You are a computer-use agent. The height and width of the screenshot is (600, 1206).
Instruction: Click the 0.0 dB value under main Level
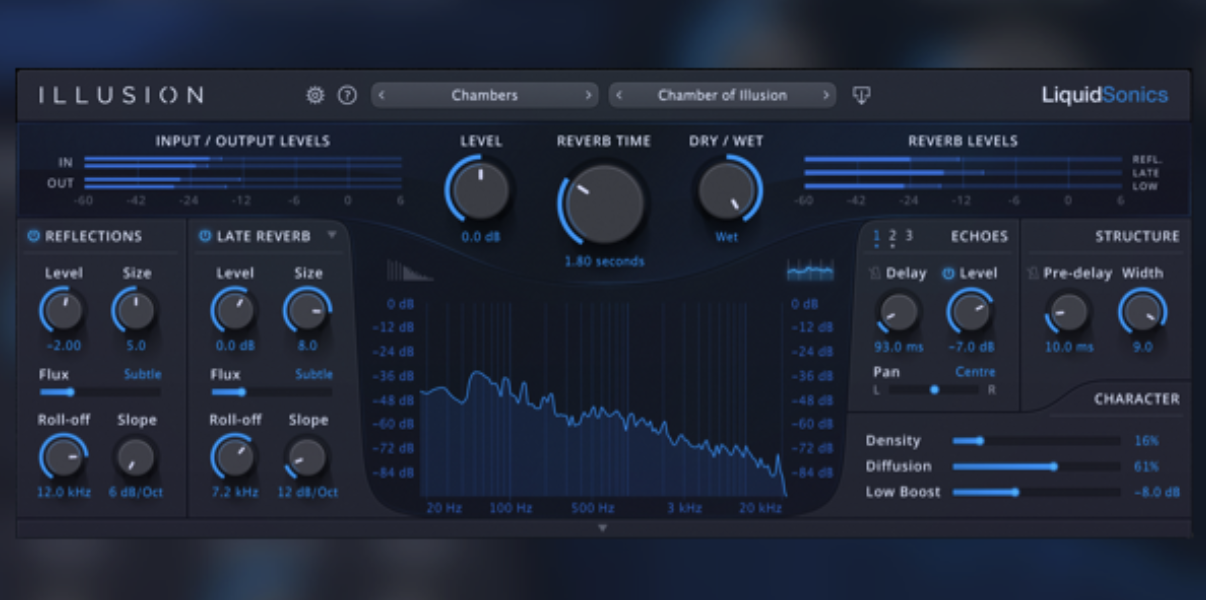pos(481,237)
